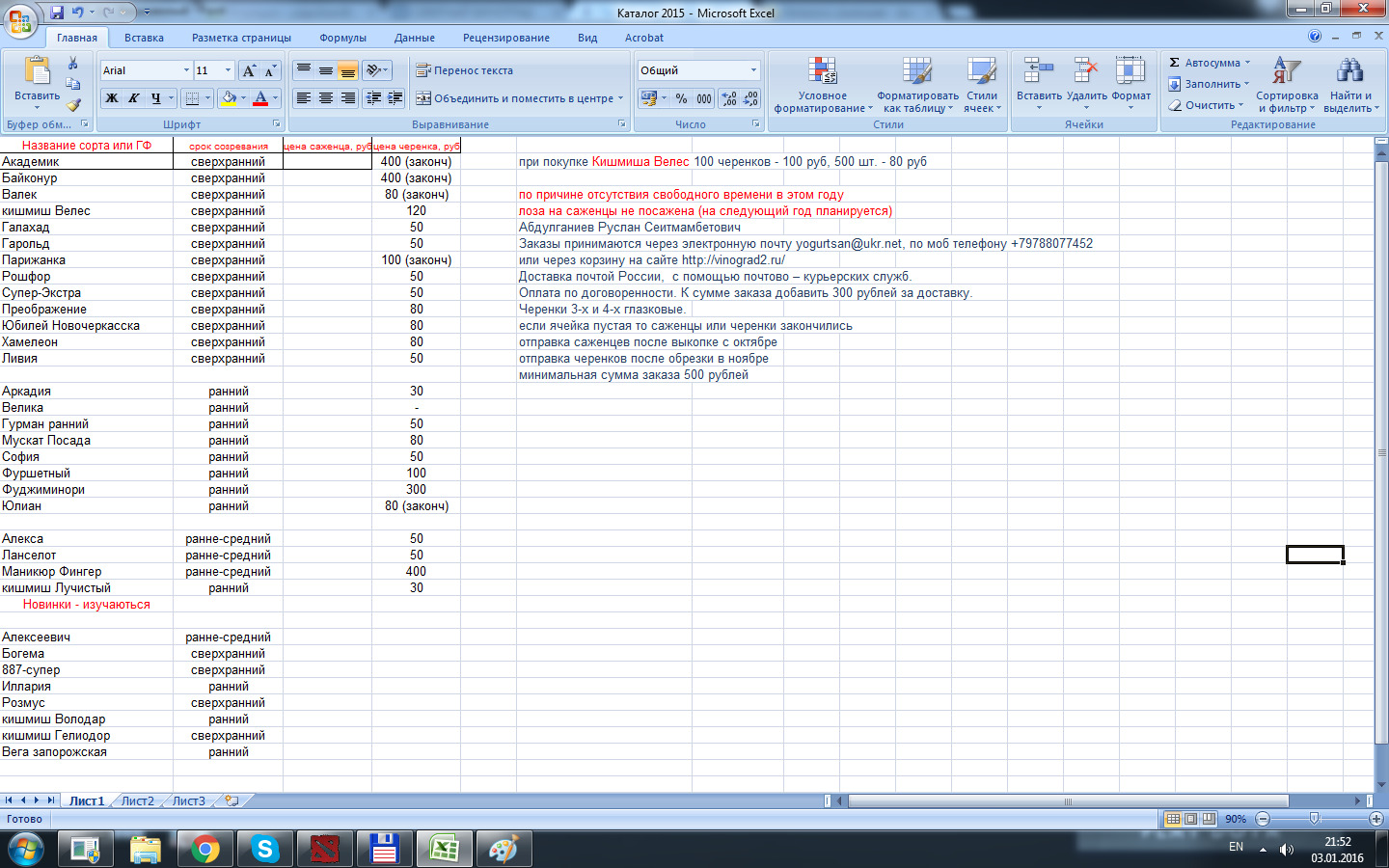Open the Arial font name dropdown
This screenshot has width=1389, height=868.
coord(186,70)
